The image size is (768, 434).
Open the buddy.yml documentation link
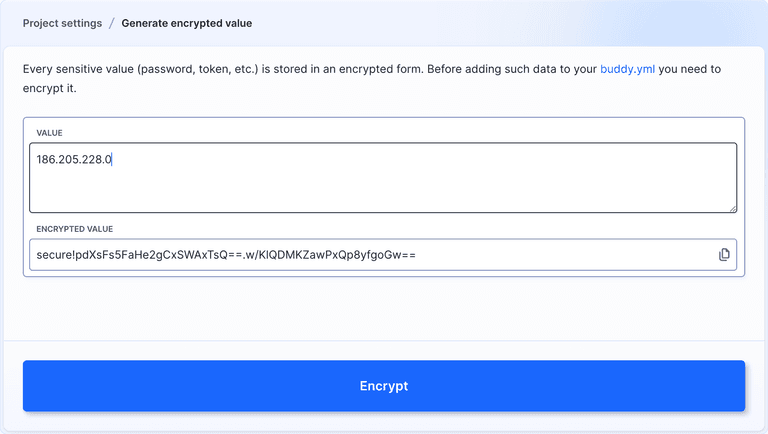[628, 70]
